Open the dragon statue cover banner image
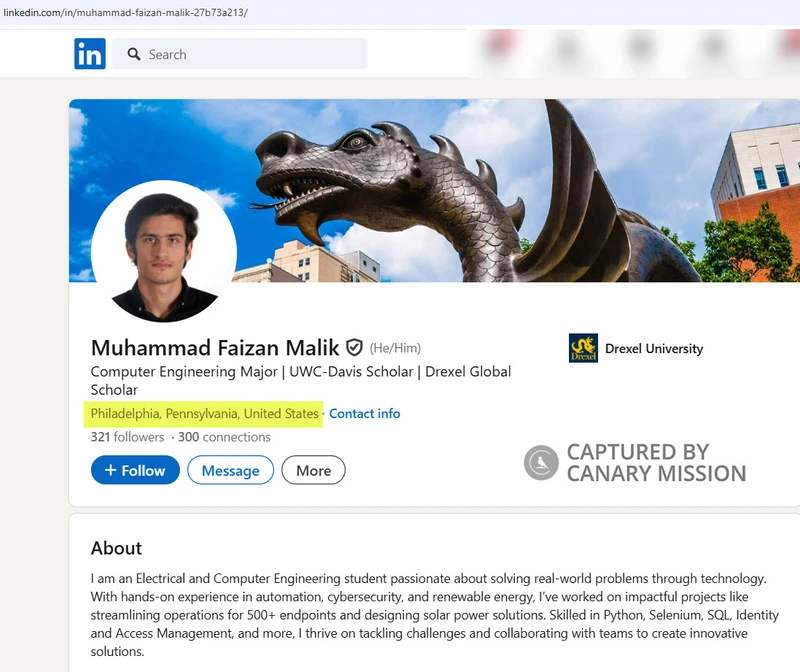The height and width of the screenshot is (672, 800). (x=434, y=190)
